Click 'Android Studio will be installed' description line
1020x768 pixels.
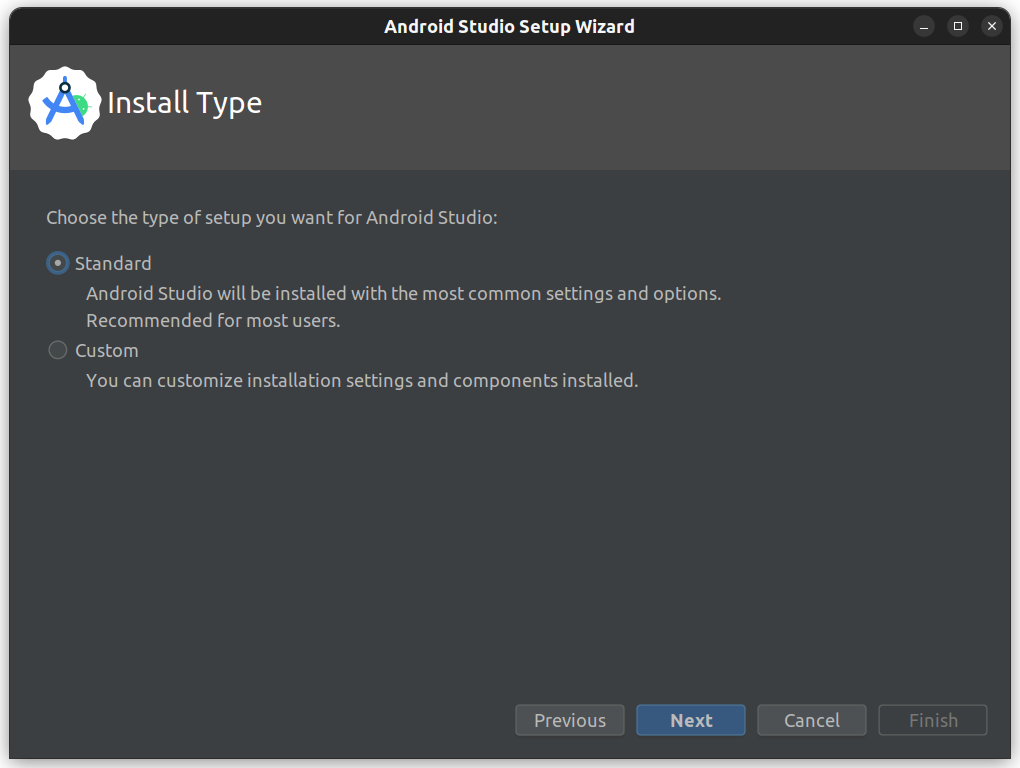(404, 294)
